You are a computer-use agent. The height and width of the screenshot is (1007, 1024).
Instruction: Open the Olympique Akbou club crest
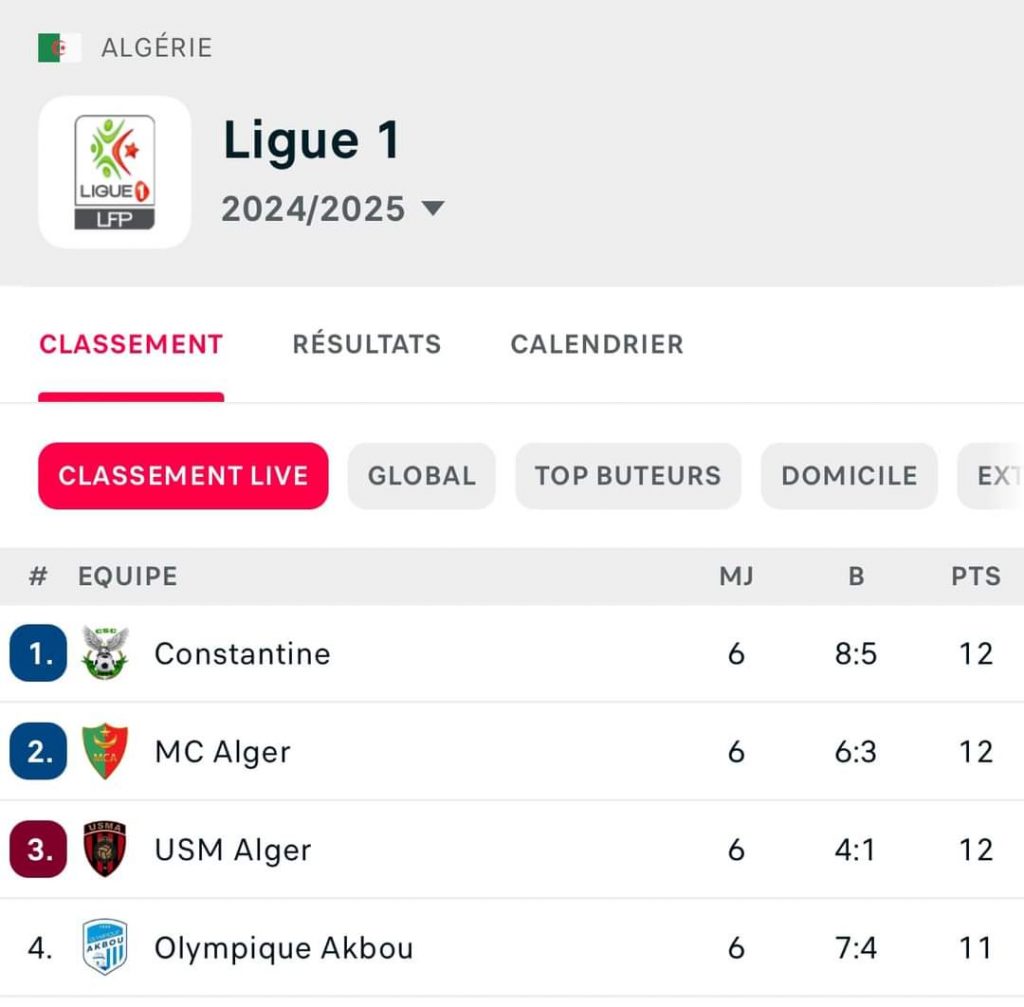click(105, 947)
